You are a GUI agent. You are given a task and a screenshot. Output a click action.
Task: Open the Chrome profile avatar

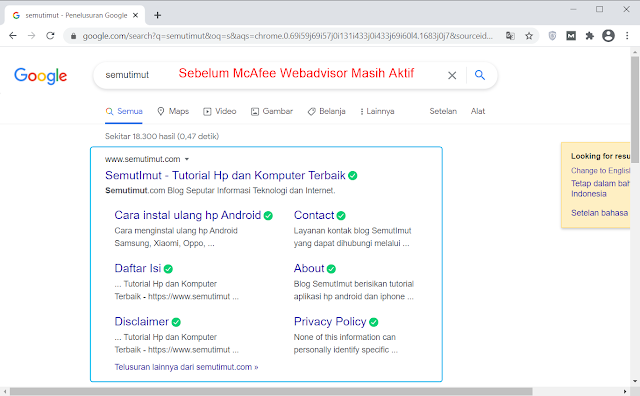click(608, 36)
